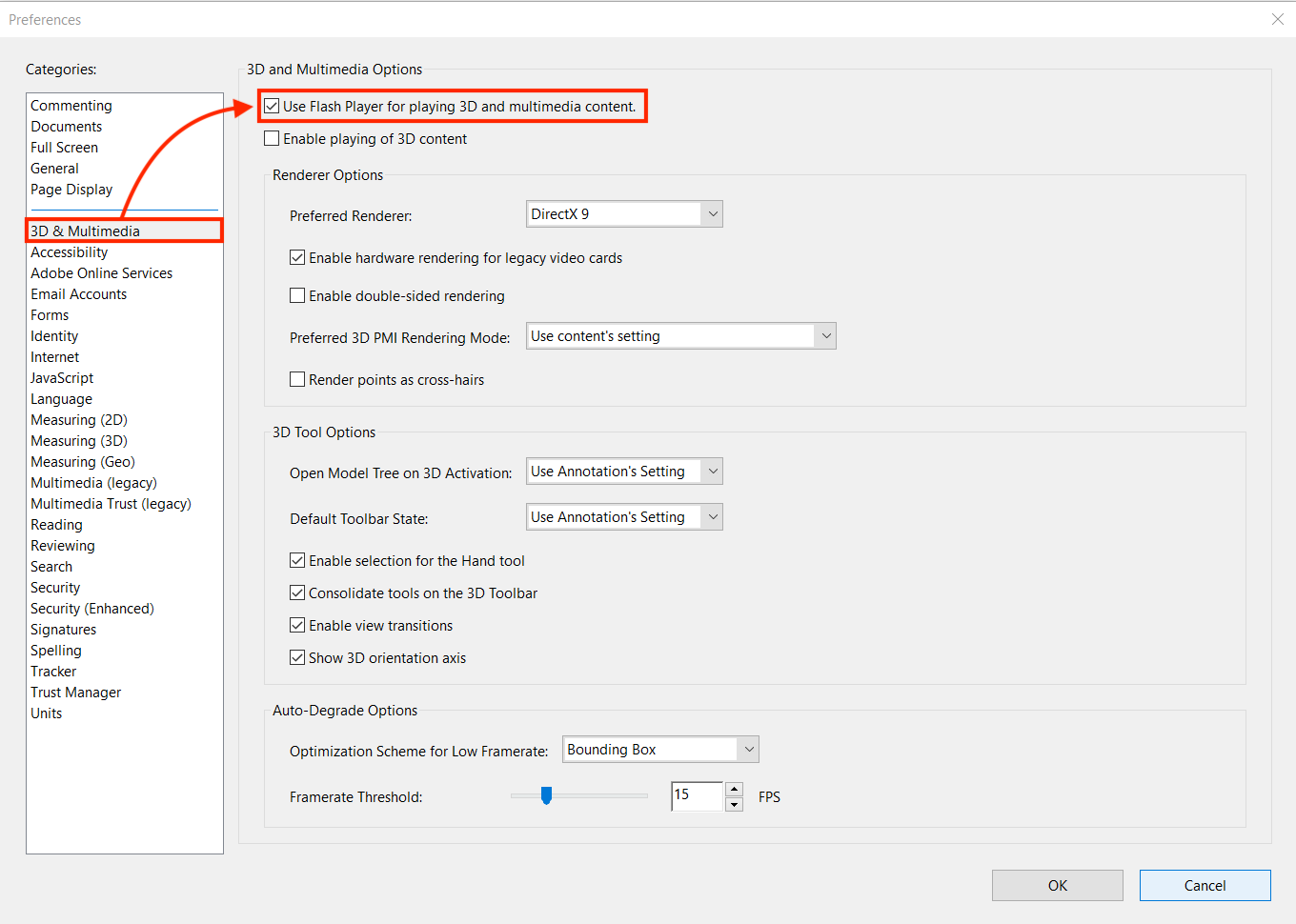Enable playing of 3D content checkbox
The image size is (1296, 924).
pyautogui.click(x=273, y=139)
